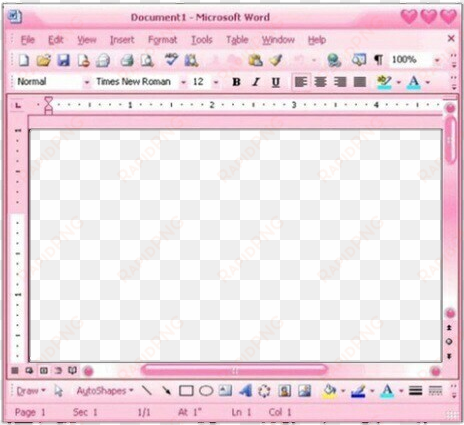Click the ruler tab selector button

tap(18, 105)
